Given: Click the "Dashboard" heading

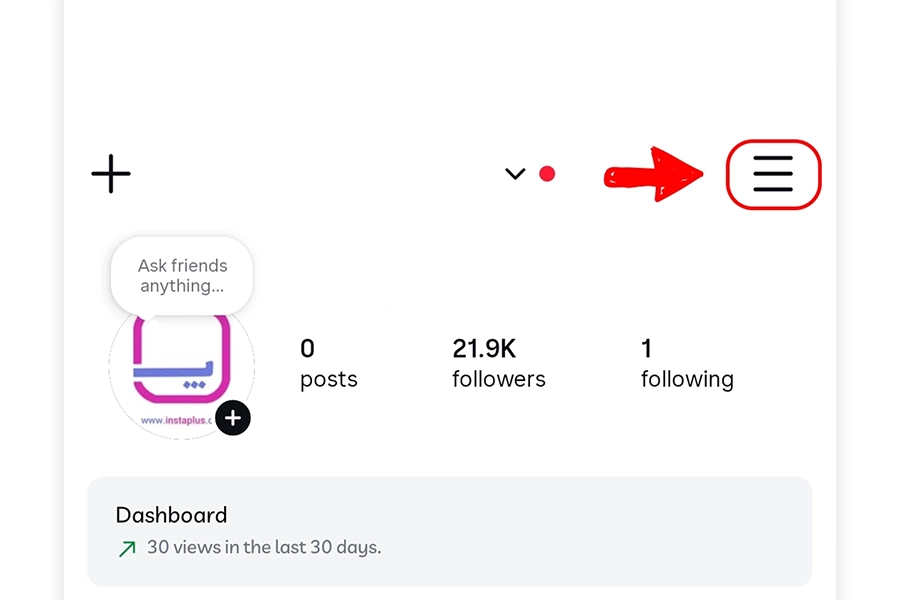Looking at the screenshot, I should [x=172, y=515].
